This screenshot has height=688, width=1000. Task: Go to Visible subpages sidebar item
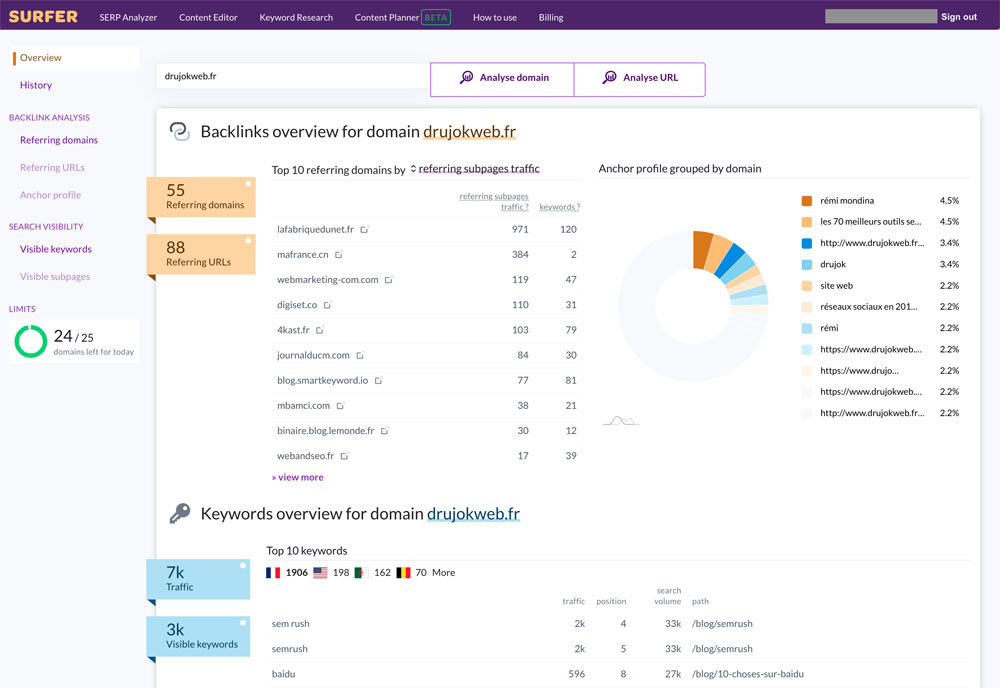pyautogui.click(x=55, y=277)
